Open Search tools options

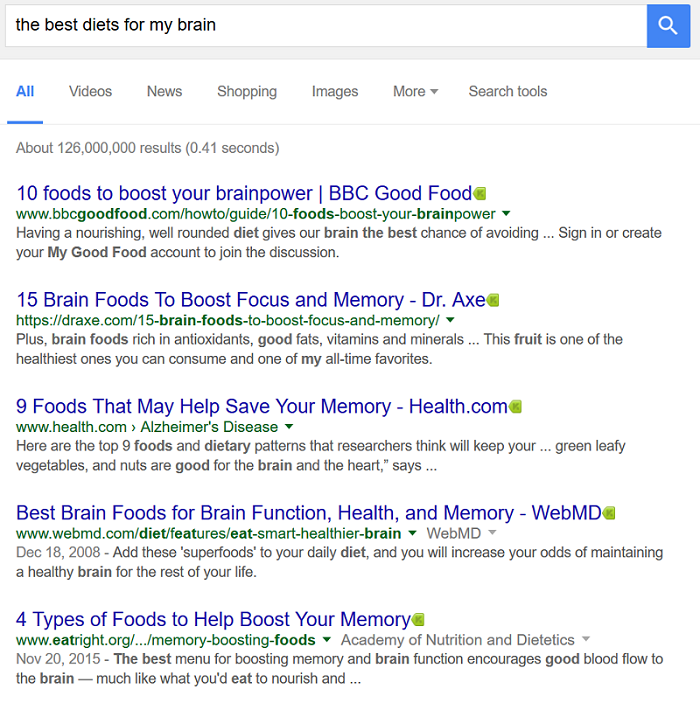[x=508, y=91]
